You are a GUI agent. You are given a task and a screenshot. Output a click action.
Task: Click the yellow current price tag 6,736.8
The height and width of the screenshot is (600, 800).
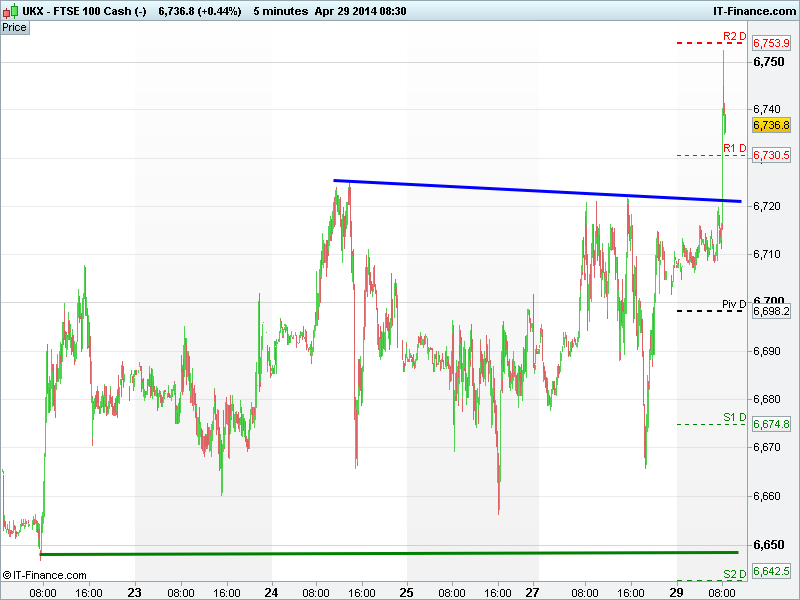click(771, 125)
